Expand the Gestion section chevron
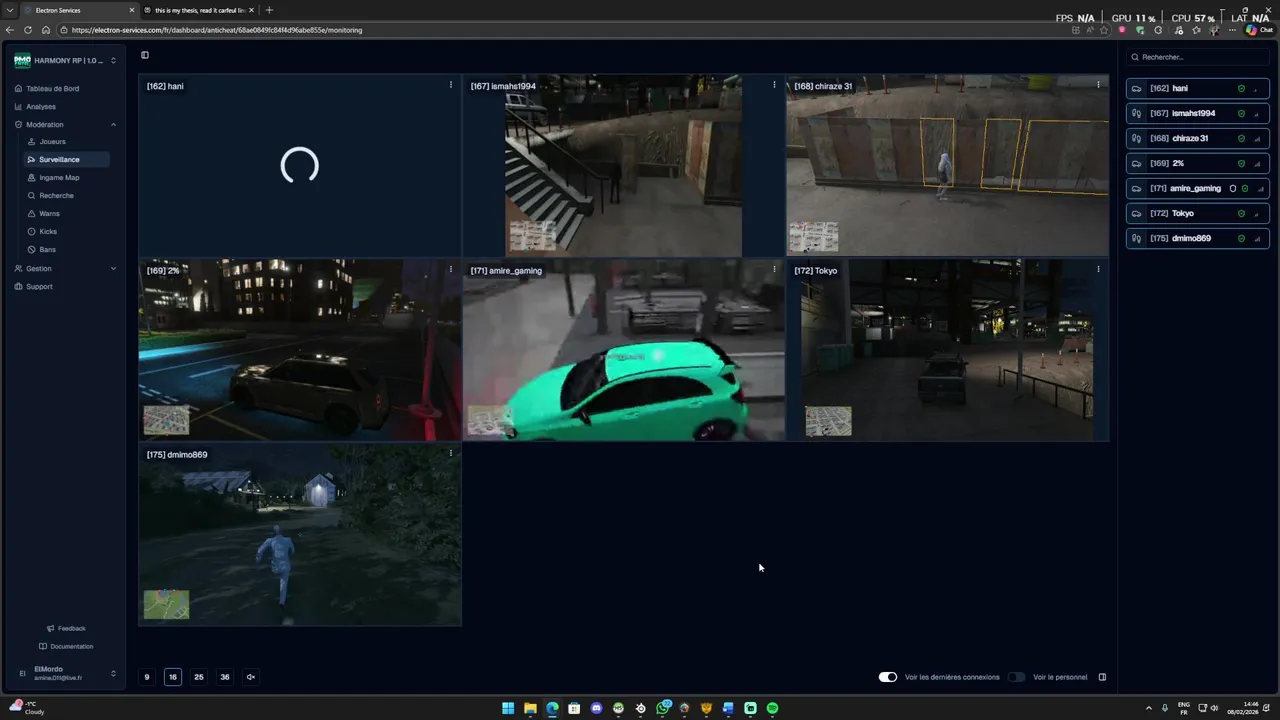 pos(113,269)
